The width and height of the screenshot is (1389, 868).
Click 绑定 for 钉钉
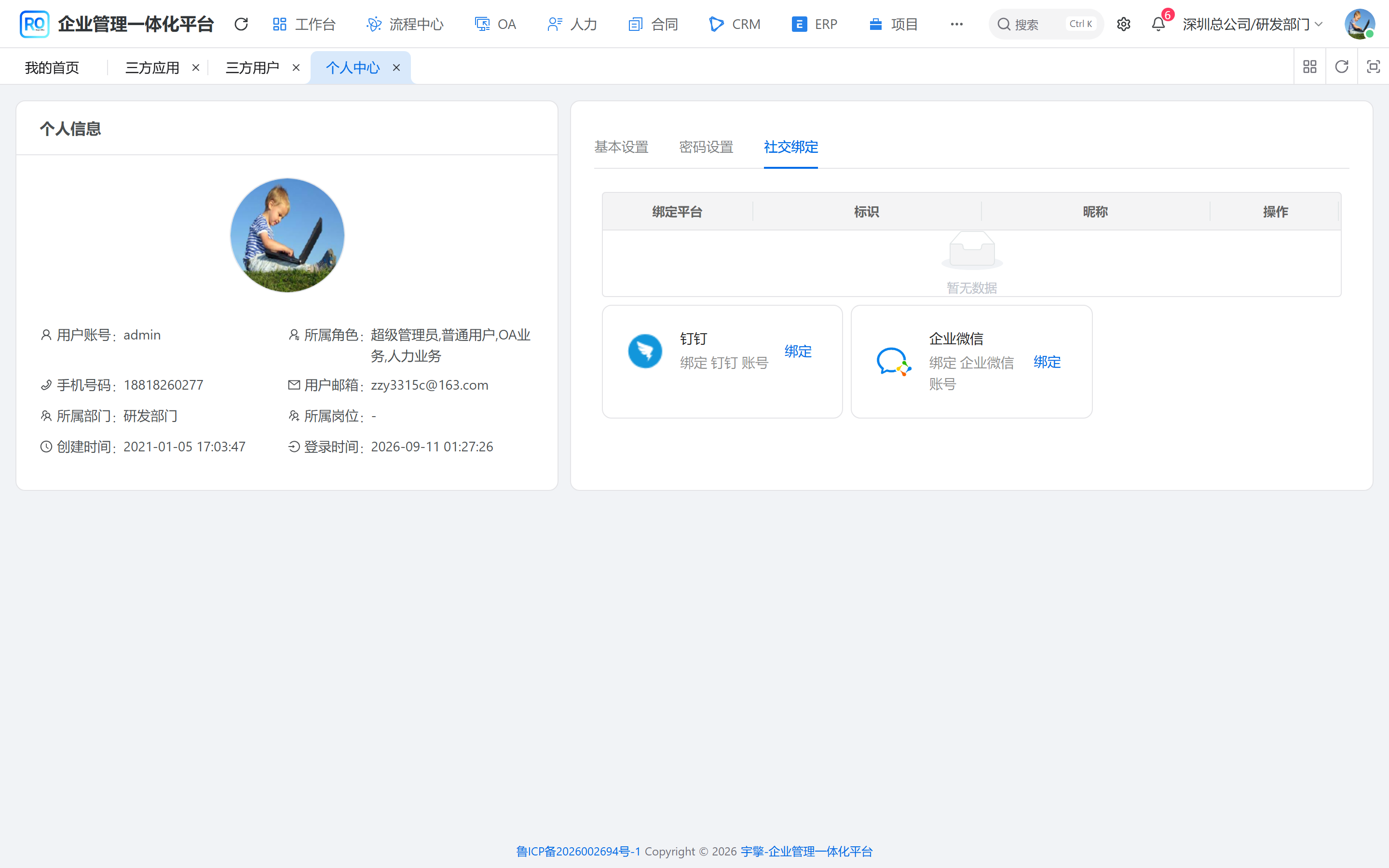pyautogui.click(x=798, y=352)
